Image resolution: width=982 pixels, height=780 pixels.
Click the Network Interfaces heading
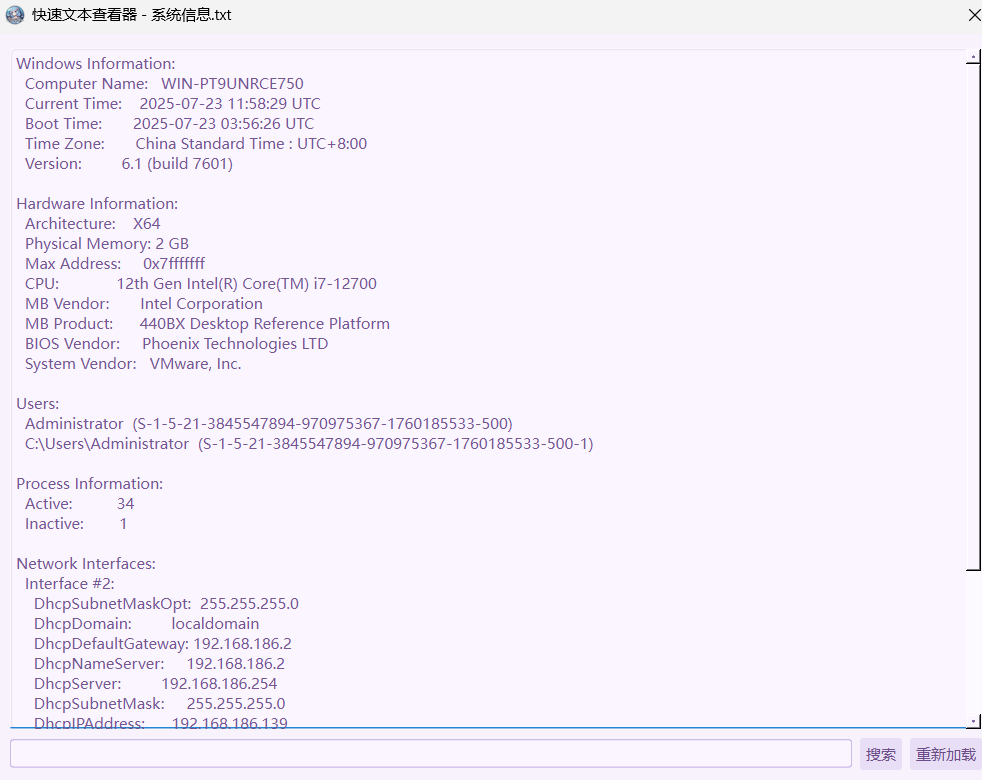pos(86,564)
